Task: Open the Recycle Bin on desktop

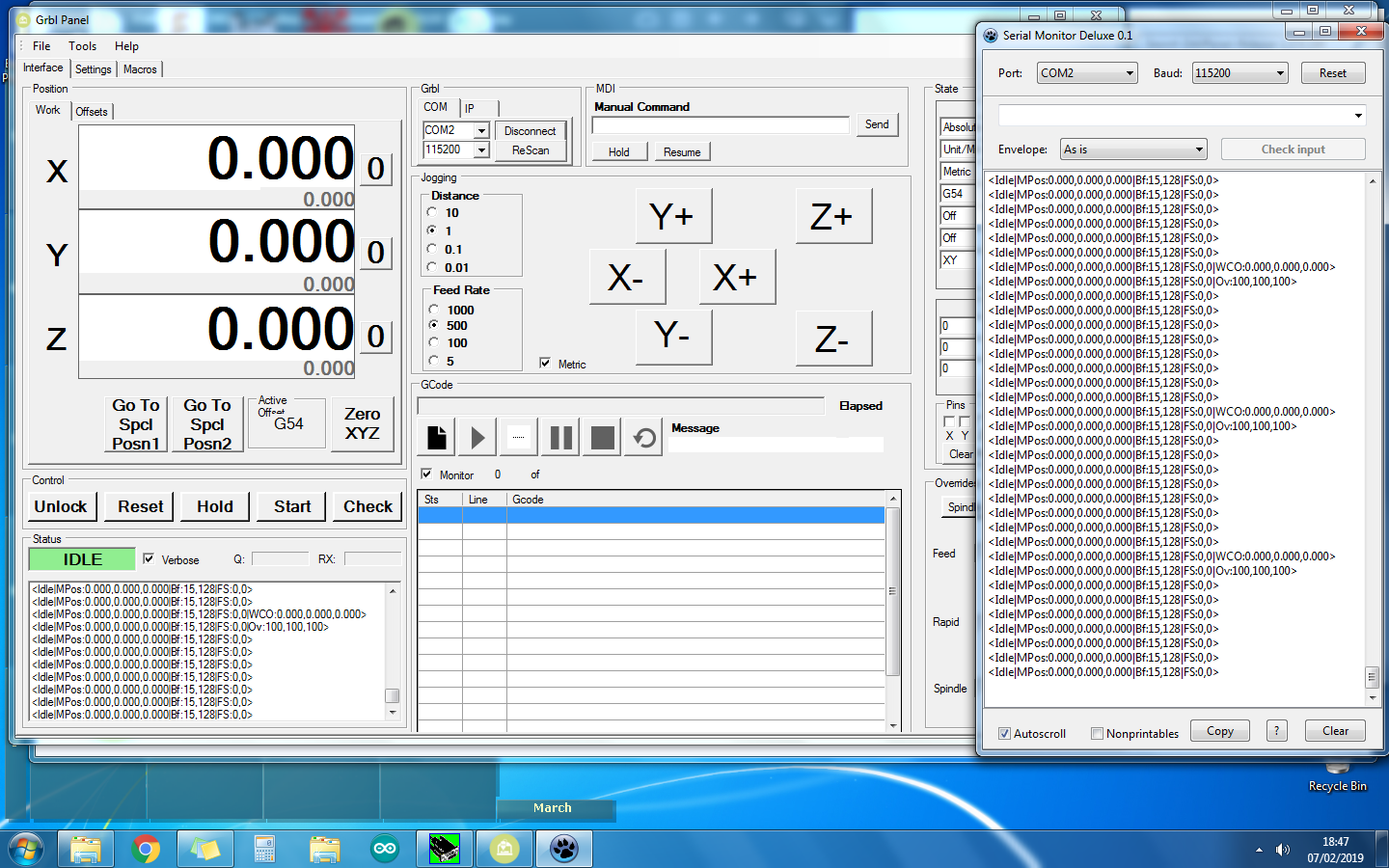Action: point(1337,776)
